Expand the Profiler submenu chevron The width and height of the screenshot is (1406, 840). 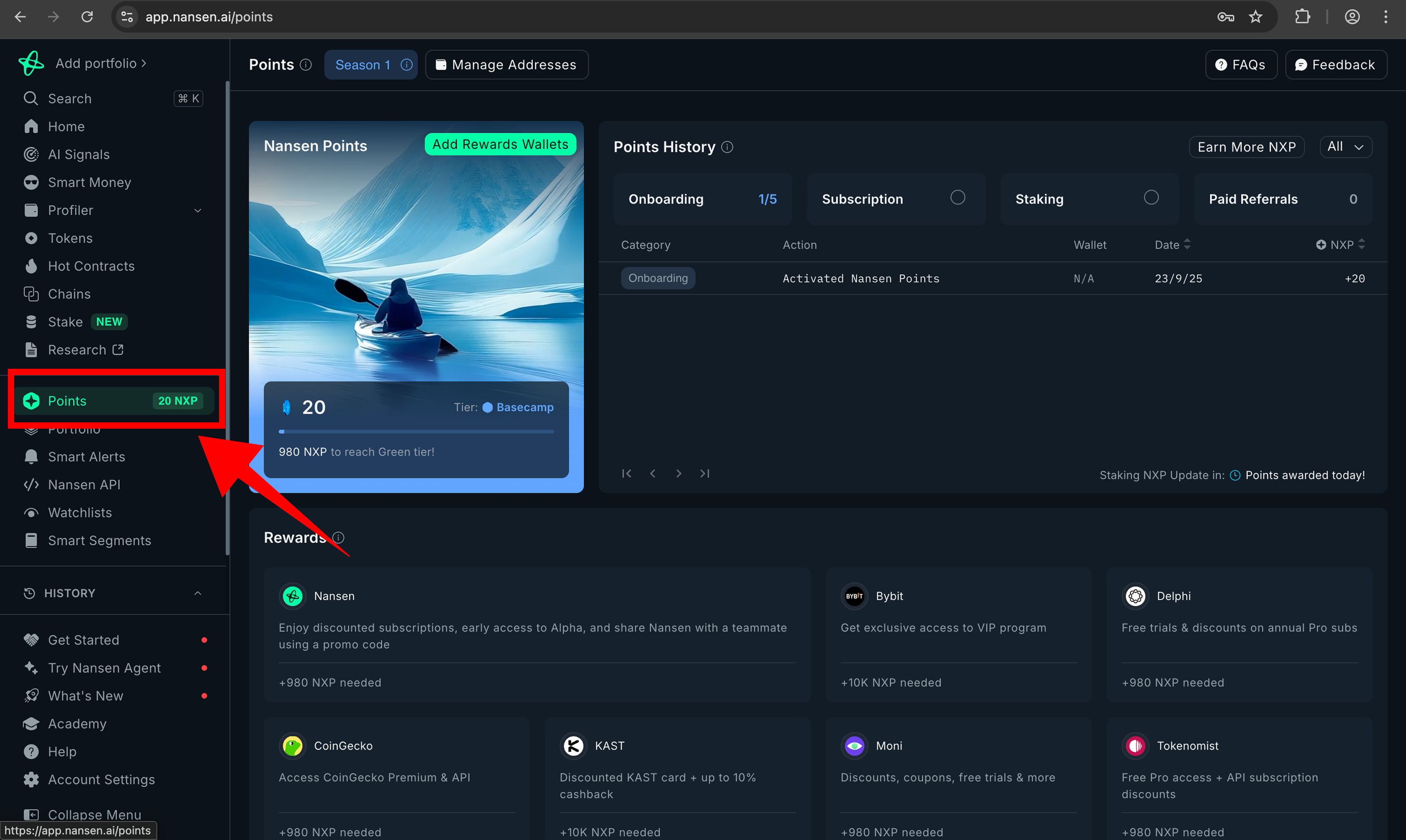coord(197,210)
